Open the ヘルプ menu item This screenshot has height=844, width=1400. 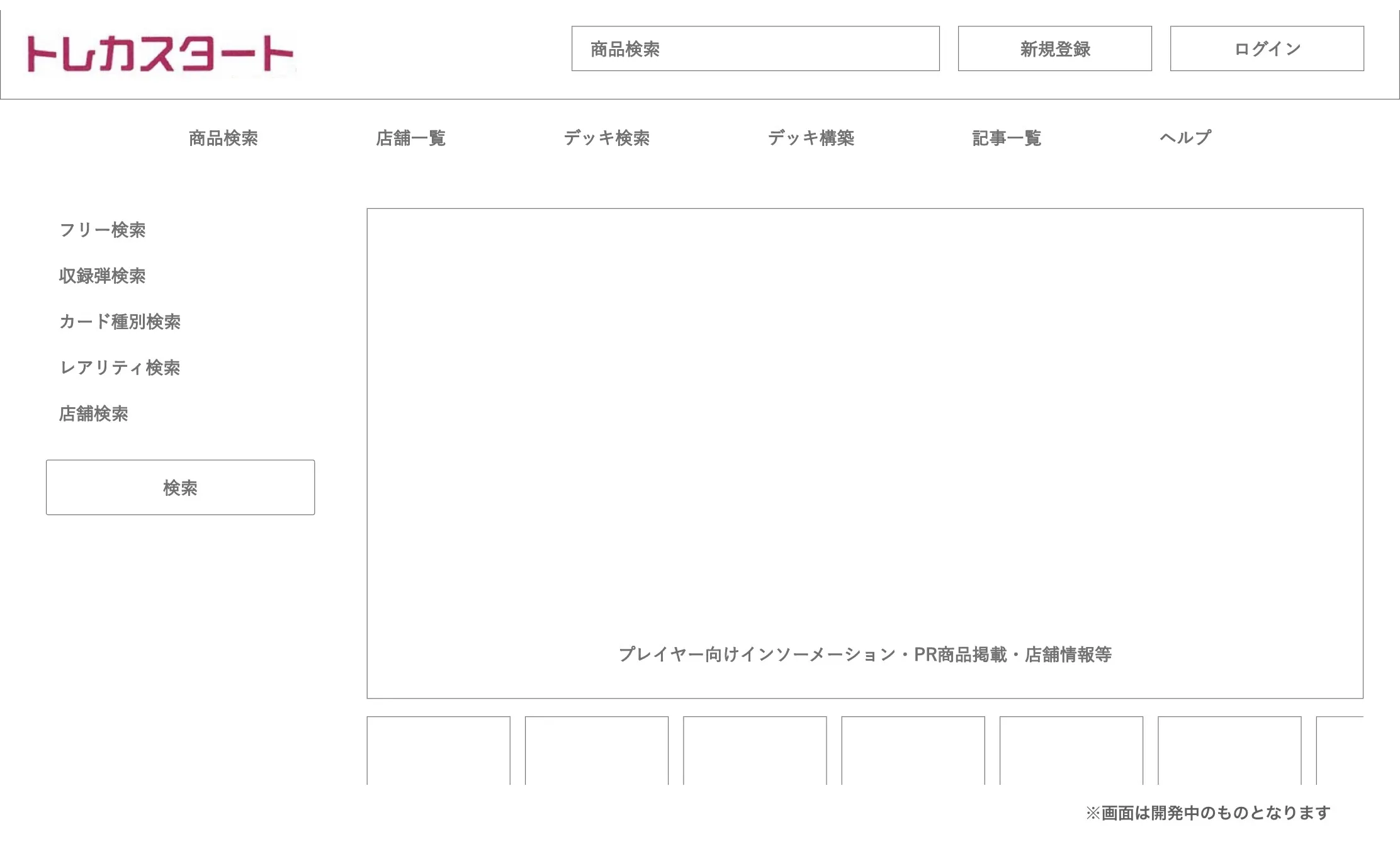[1185, 138]
